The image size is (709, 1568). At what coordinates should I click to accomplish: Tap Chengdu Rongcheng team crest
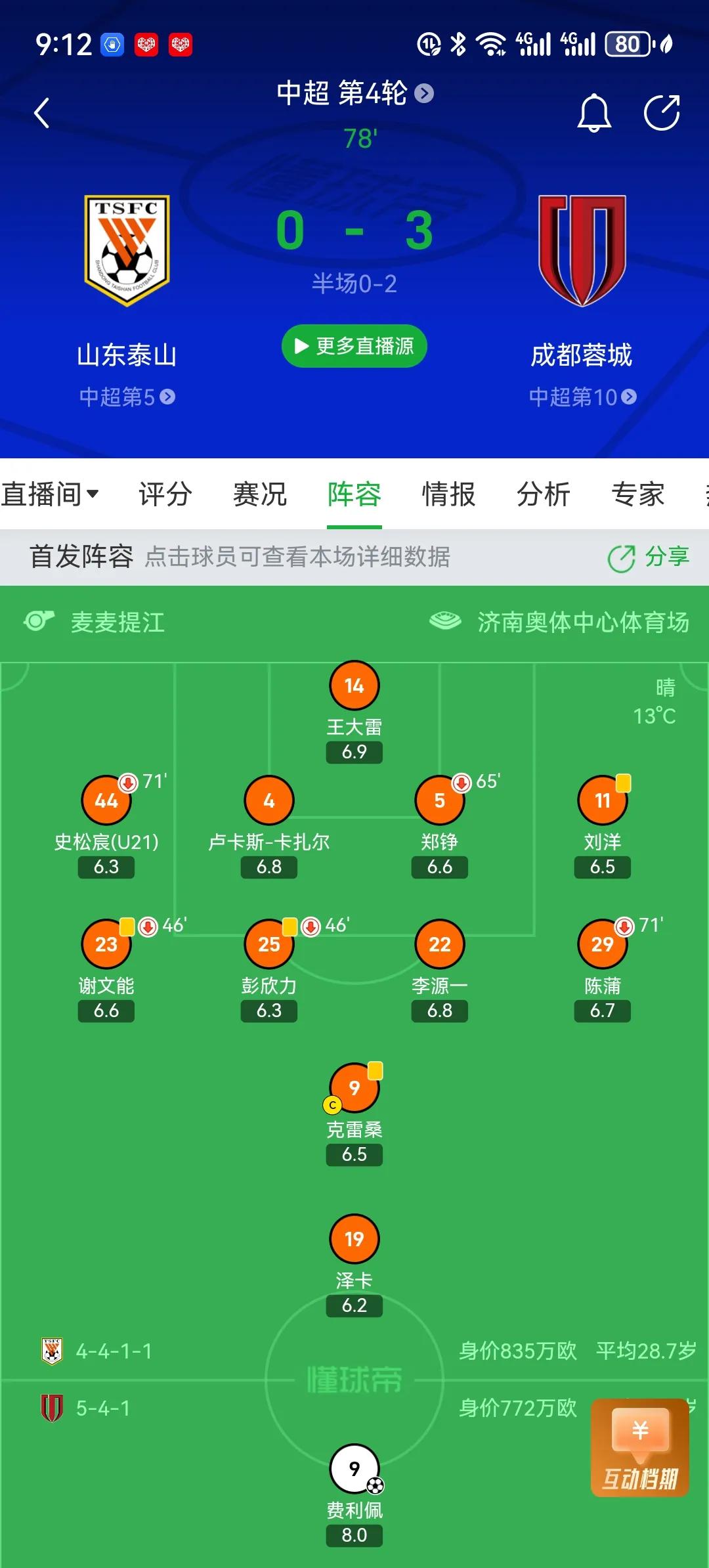582,250
